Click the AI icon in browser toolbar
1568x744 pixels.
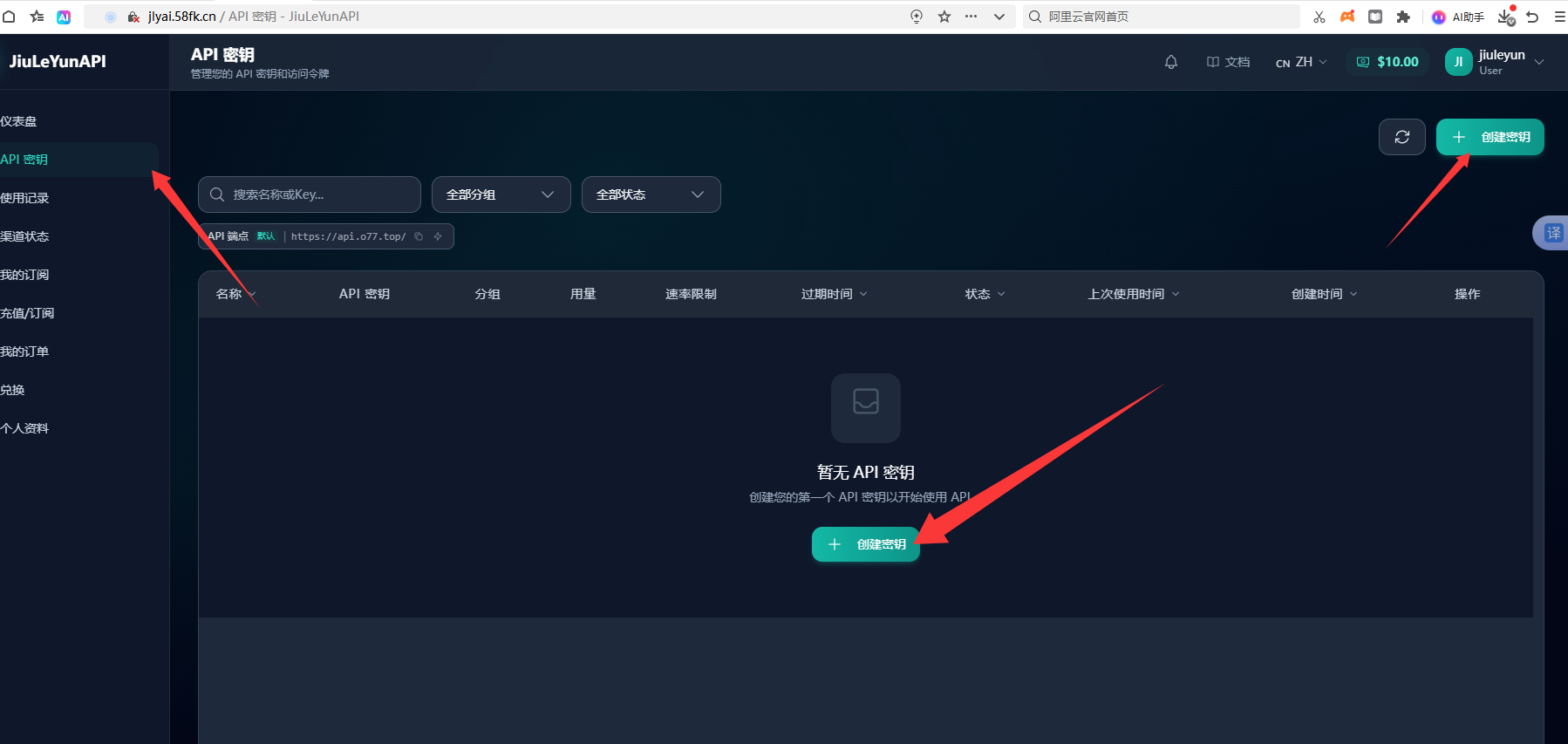(64, 17)
